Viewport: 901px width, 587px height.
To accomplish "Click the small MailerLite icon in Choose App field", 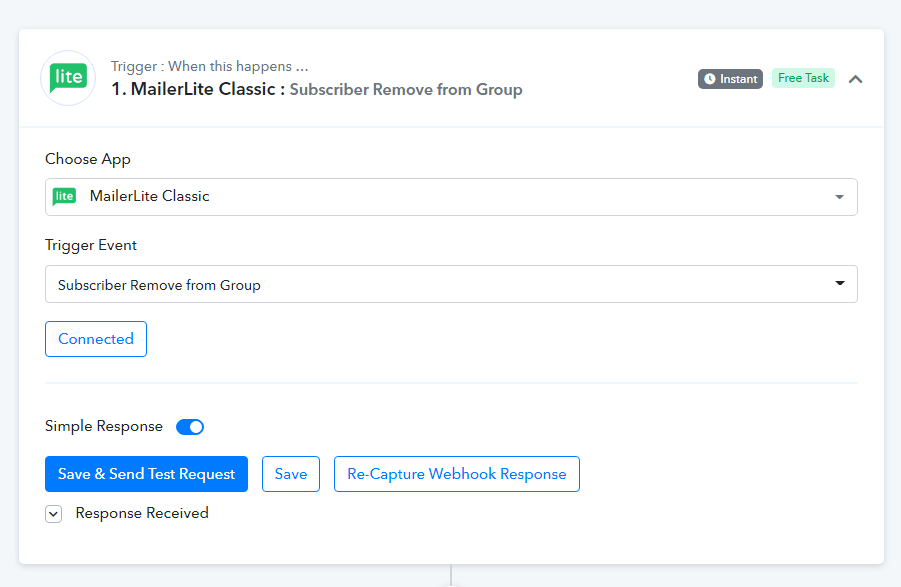I will coord(64,196).
